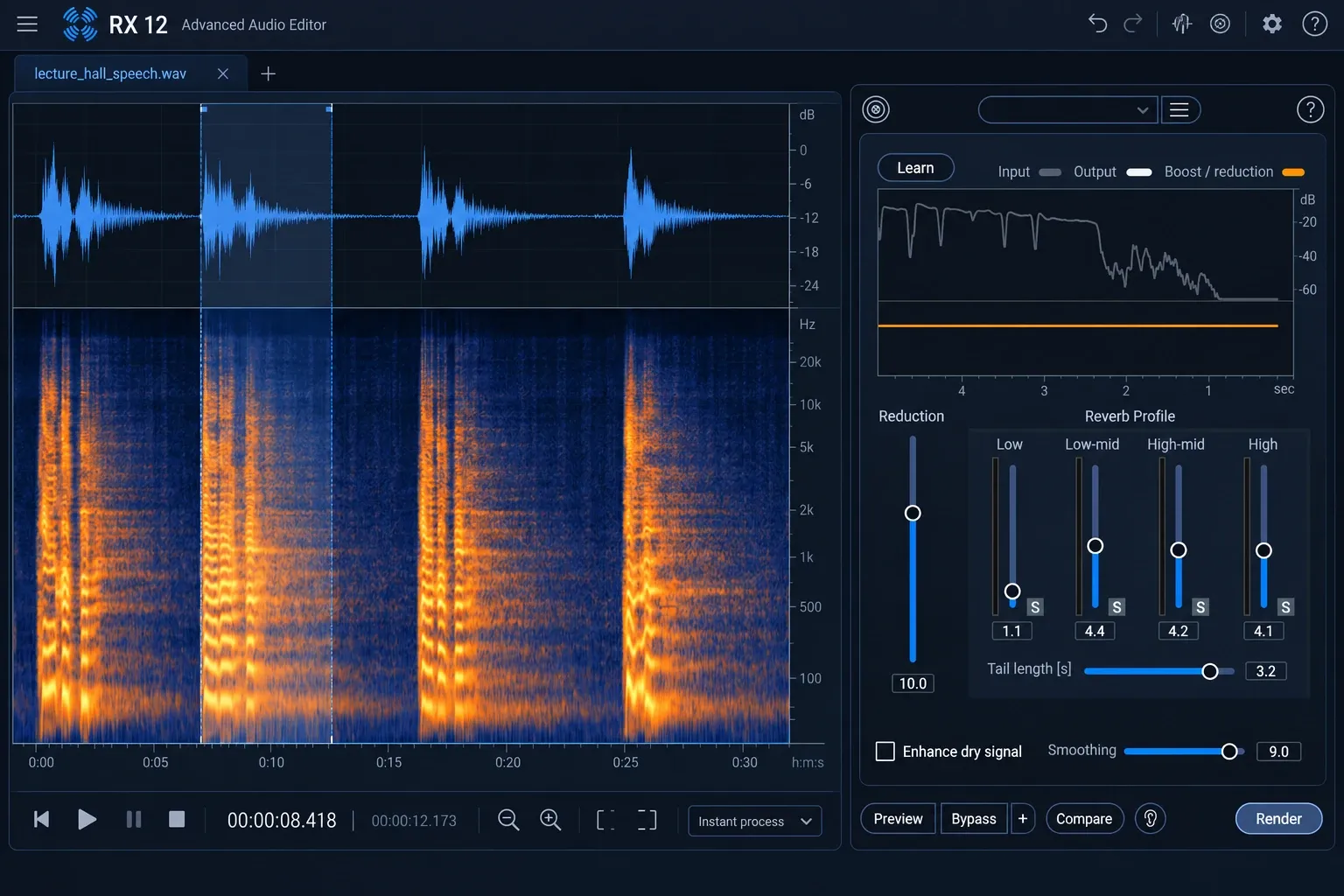Viewport: 1344px width, 896px height.
Task: Open the preset list menu icon
Action: (1180, 109)
